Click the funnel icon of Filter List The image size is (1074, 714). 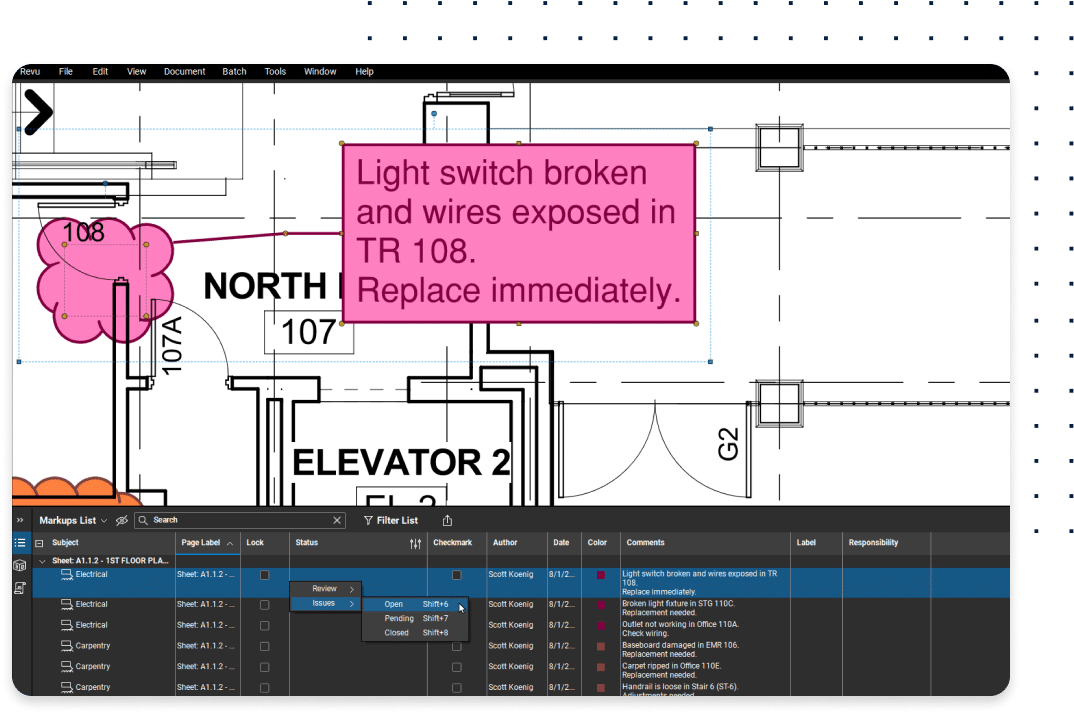[x=369, y=520]
